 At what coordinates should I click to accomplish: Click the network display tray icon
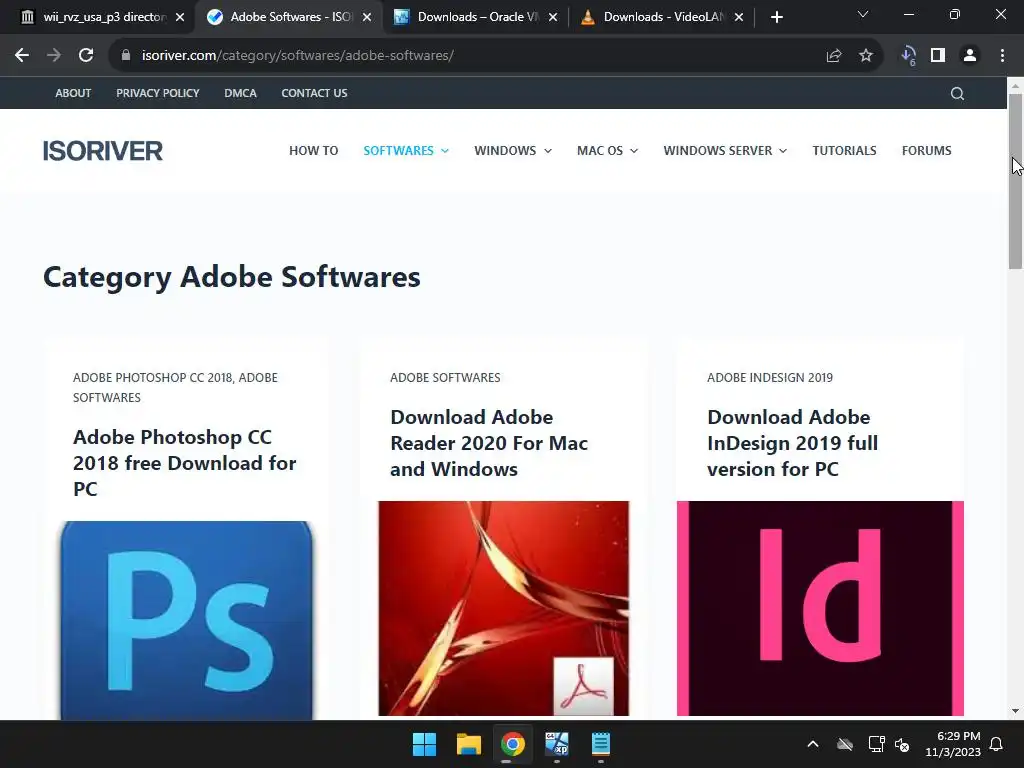876,744
